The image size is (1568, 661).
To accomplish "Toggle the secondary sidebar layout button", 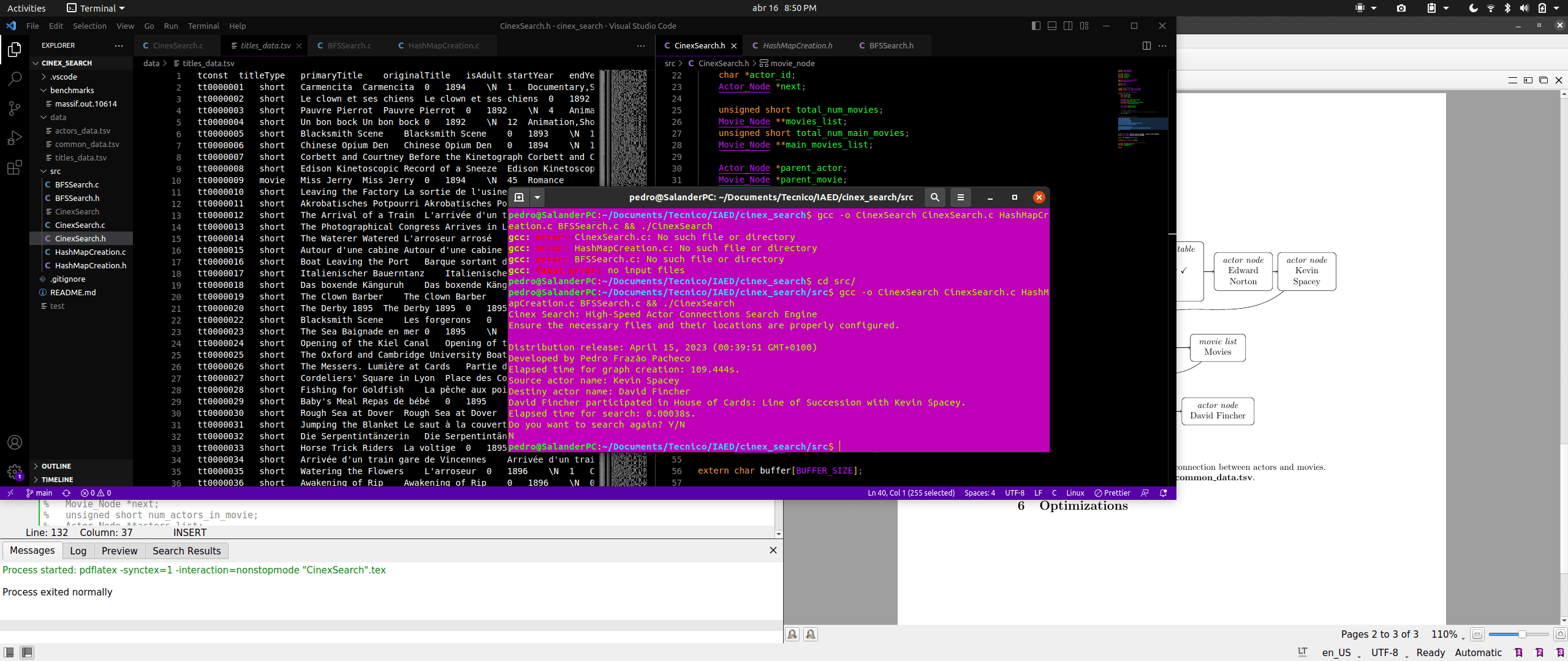I will pyautogui.click(x=1068, y=26).
